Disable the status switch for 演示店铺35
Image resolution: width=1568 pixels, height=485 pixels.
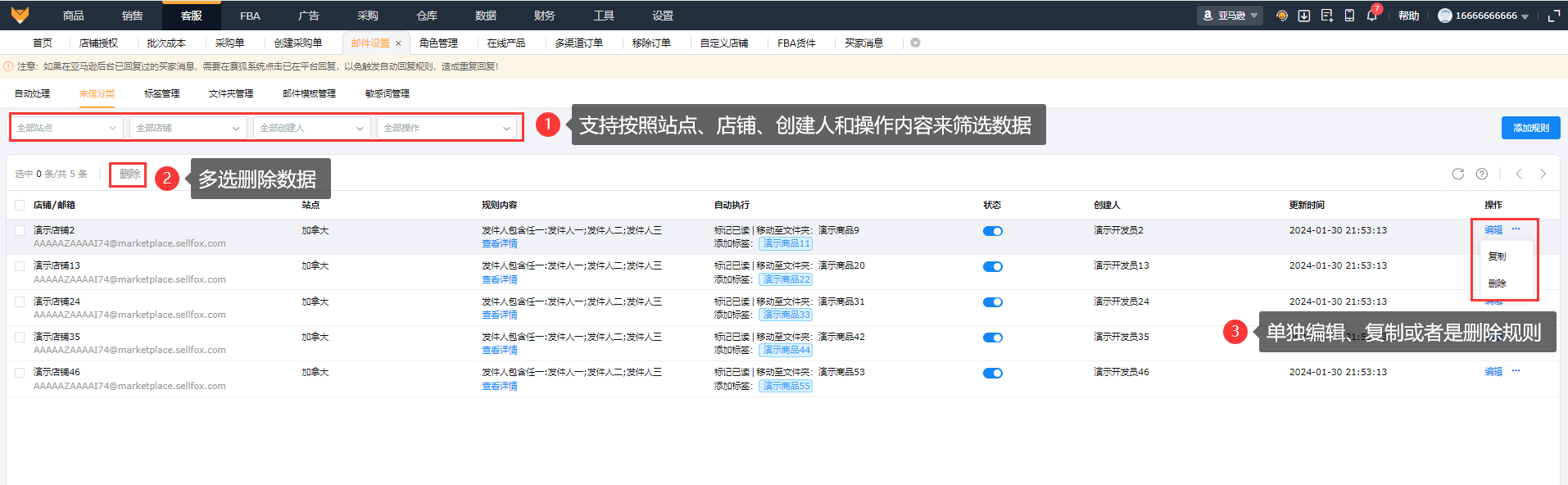[x=993, y=338]
